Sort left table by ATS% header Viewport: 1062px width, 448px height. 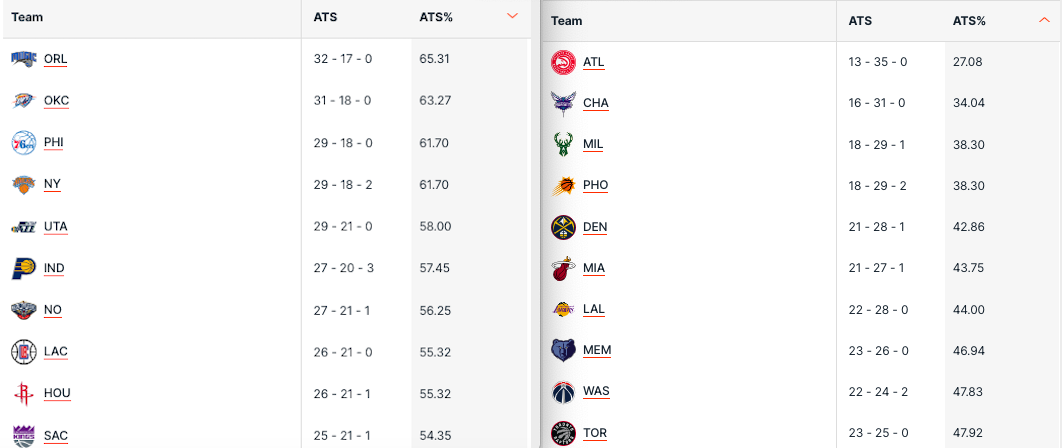[436, 17]
